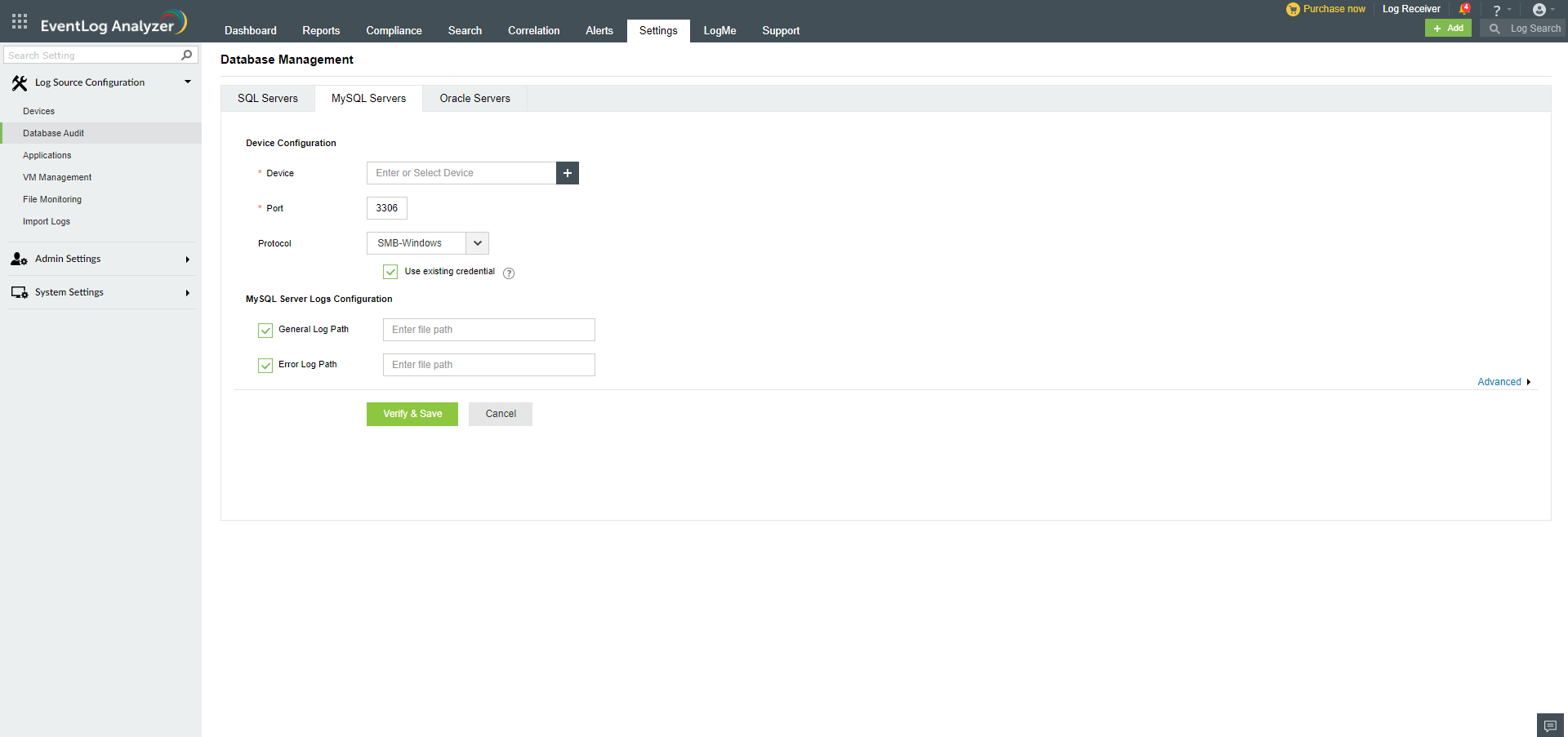Open the Support tab

pos(781,31)
